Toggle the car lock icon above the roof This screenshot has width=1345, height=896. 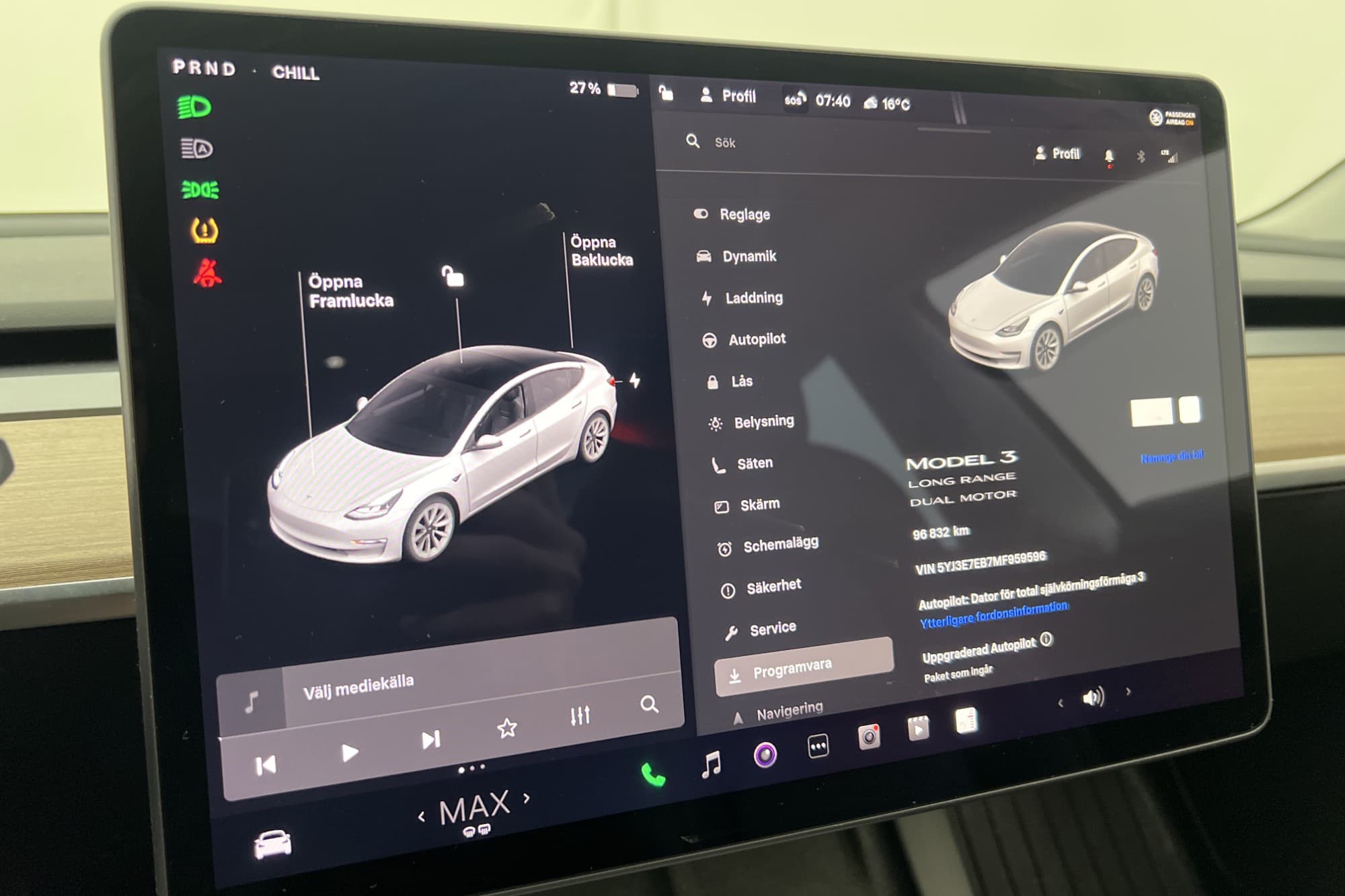(453, 276)
